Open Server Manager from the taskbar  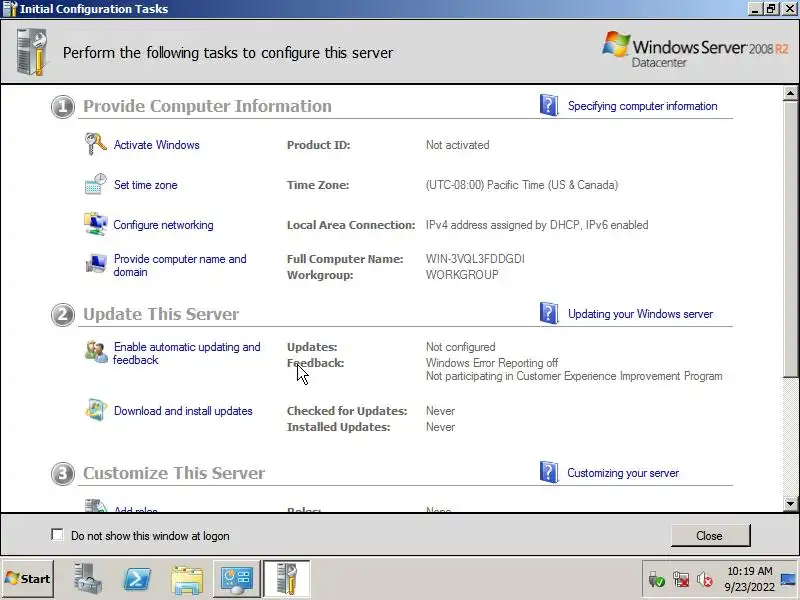tap(87, 579)
